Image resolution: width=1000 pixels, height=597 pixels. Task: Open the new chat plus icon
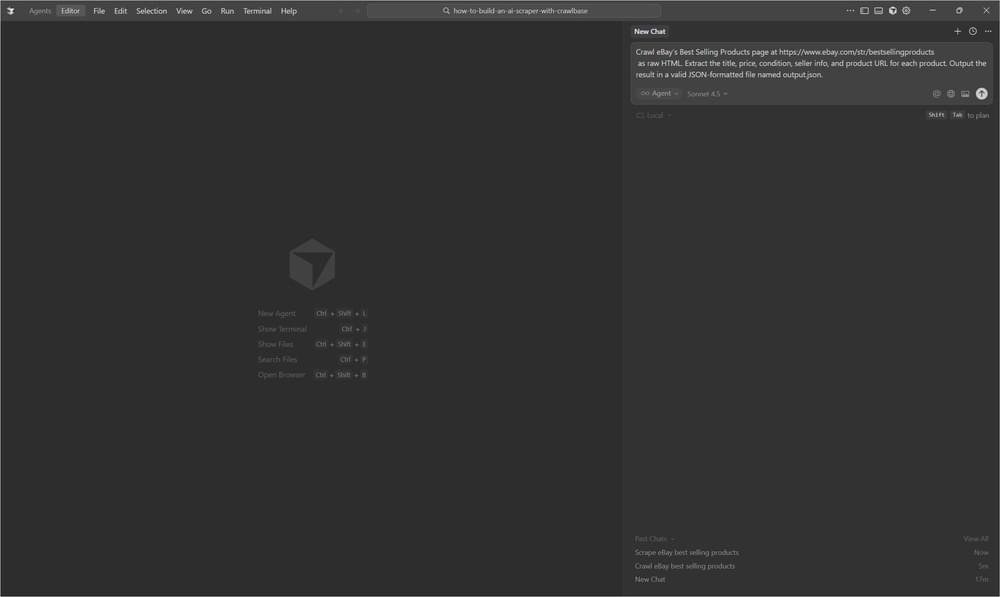pos(957,31)
